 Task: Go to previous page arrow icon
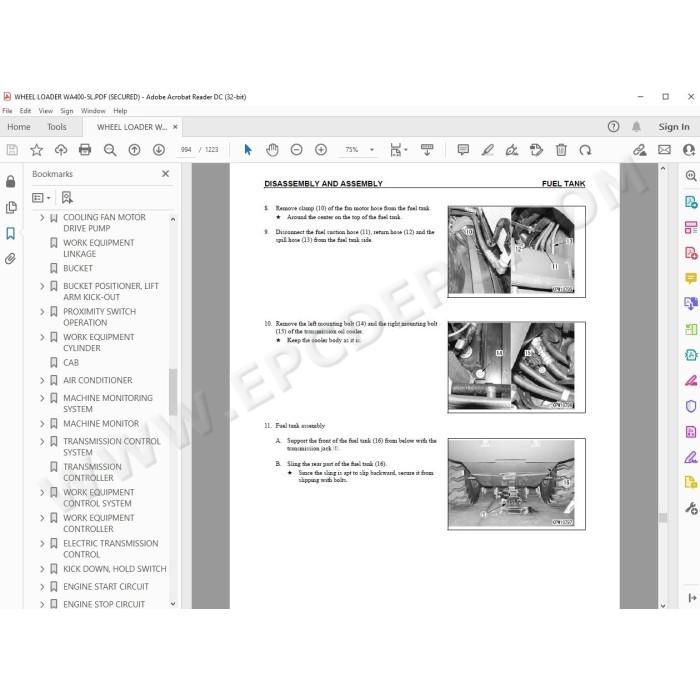click(x=134, y=150)
